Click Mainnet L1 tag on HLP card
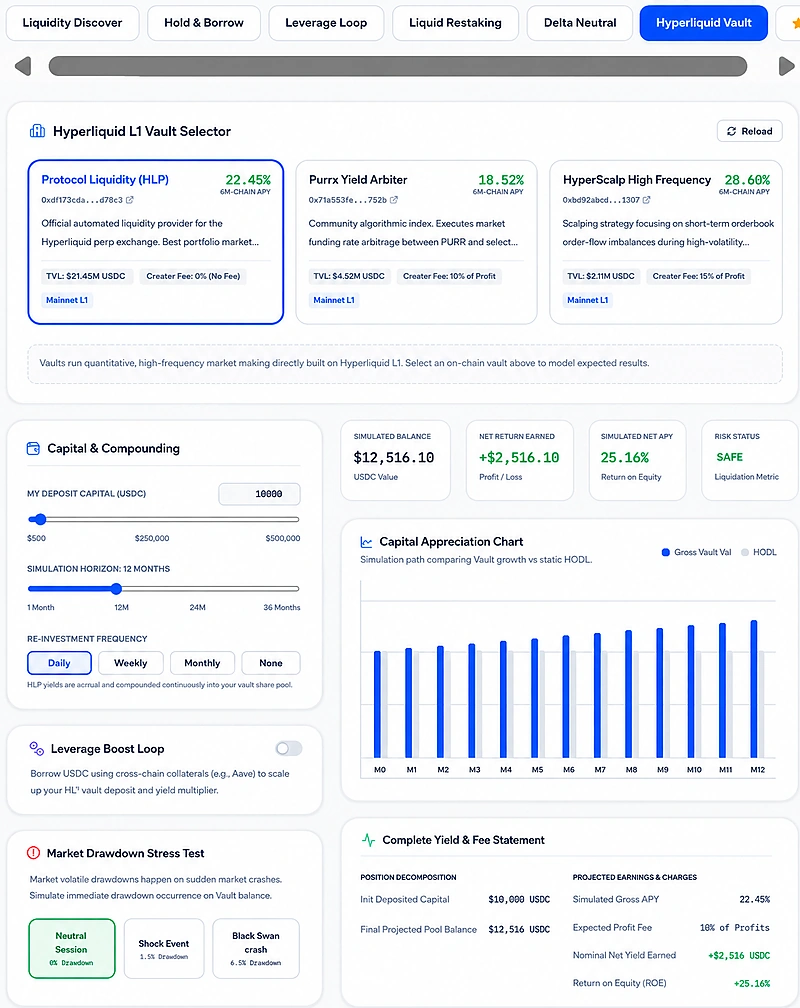This screenshot has width=800, height=1008. (67, 300)
